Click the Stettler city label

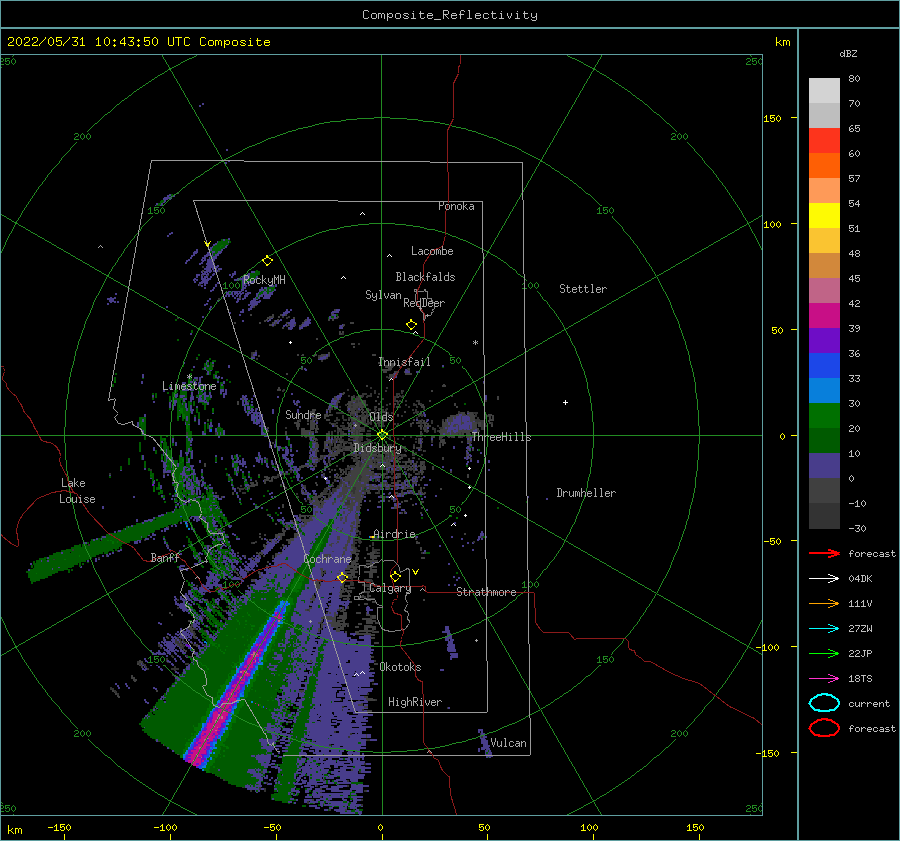pos(583,289)
